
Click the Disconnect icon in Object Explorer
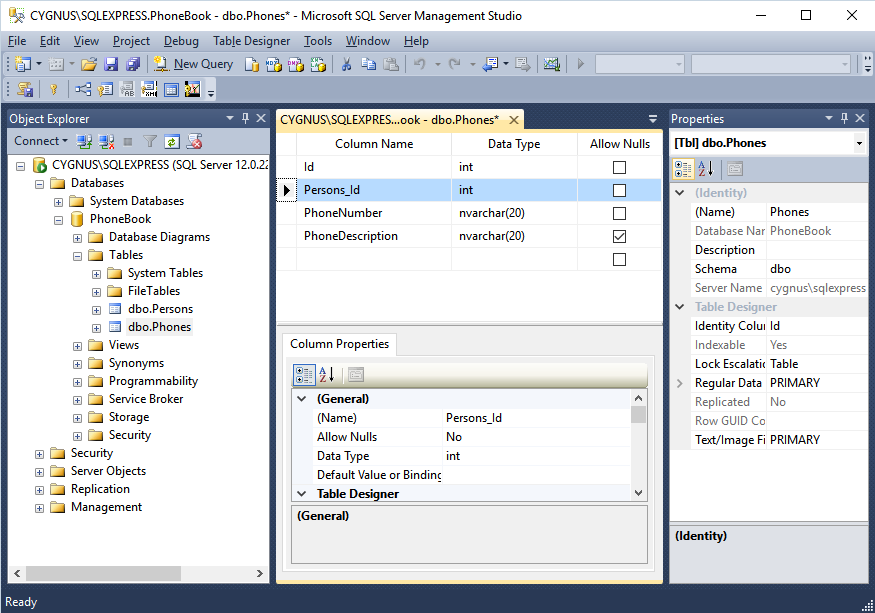pos(106,141)
